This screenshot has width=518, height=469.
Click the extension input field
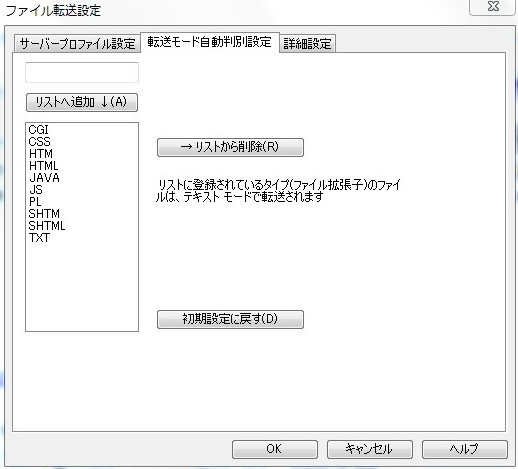[x=82, y=72]
